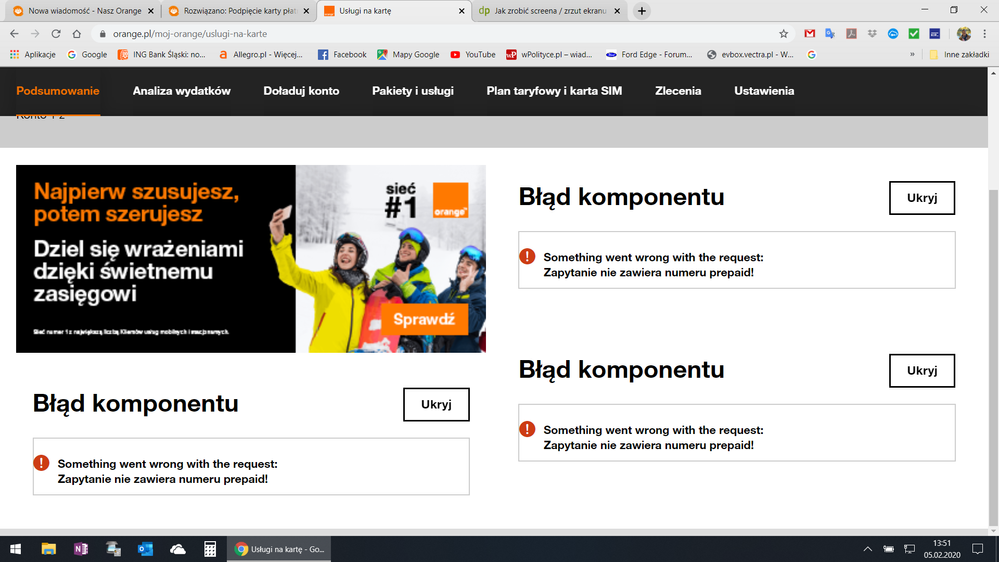The image size is (999, 562).
Task: Select the Podsumowanie menu item
Action: [x=58, y=91]
